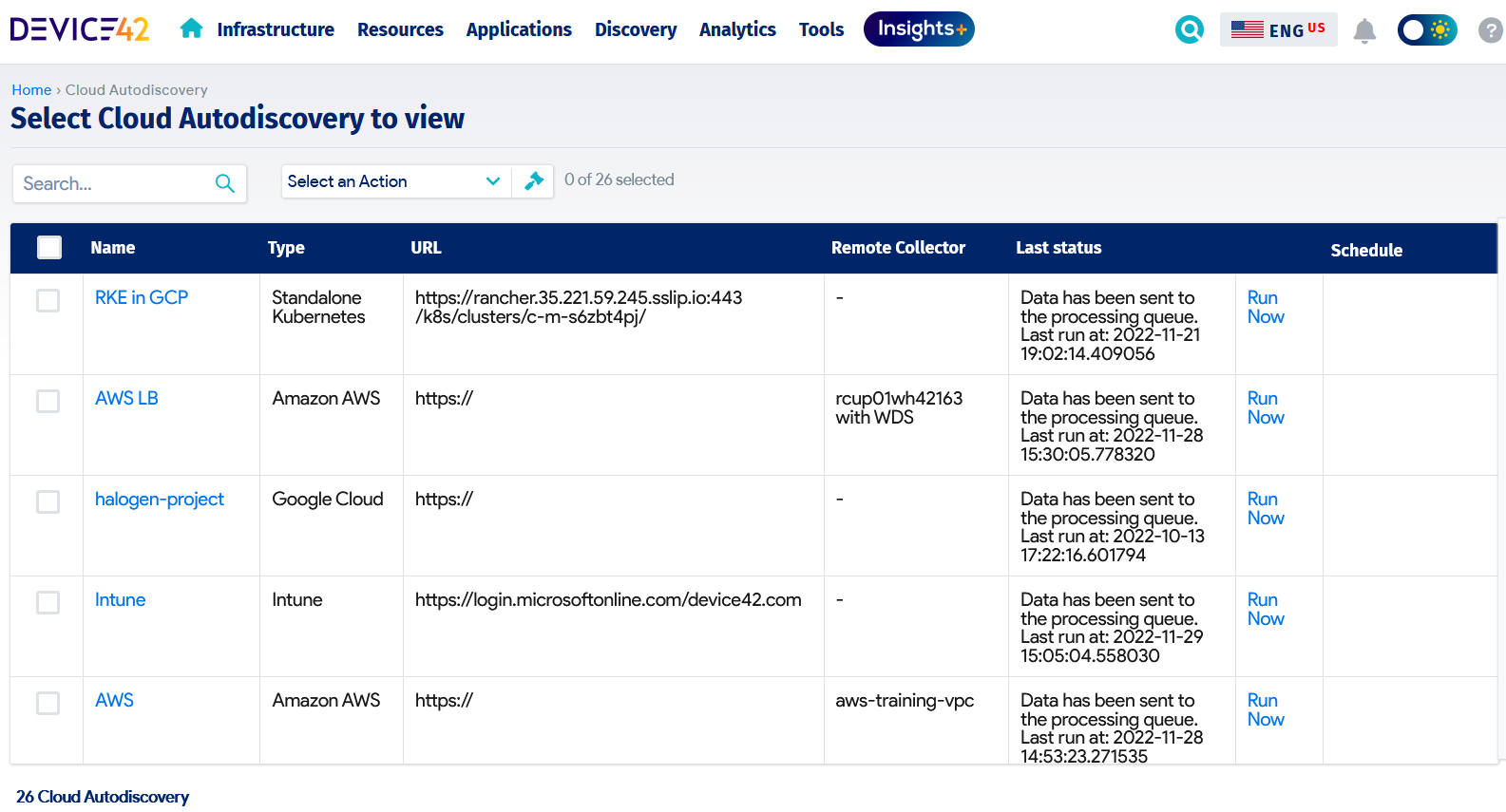Open the help question mark icon
Image resolution: width=1506 pixels, height=812 pixels.
[1491, 30]
